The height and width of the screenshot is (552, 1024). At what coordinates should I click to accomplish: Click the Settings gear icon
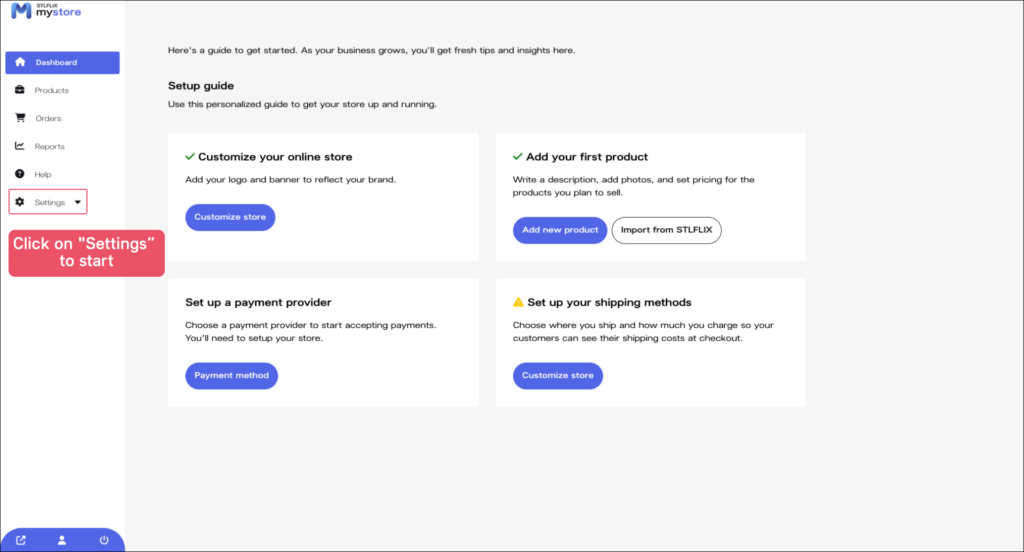coord(20,202)
